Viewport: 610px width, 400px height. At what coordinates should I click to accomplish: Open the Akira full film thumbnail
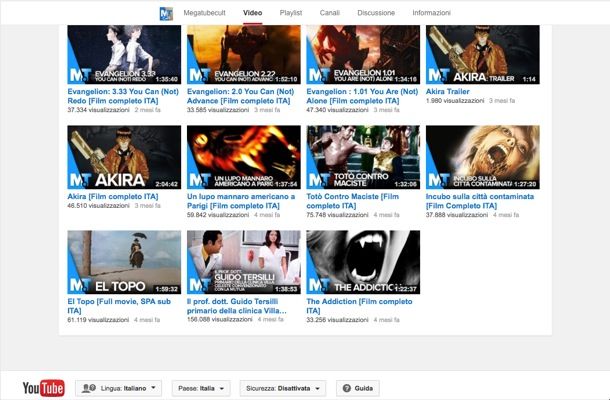click(x=124, y=157)
